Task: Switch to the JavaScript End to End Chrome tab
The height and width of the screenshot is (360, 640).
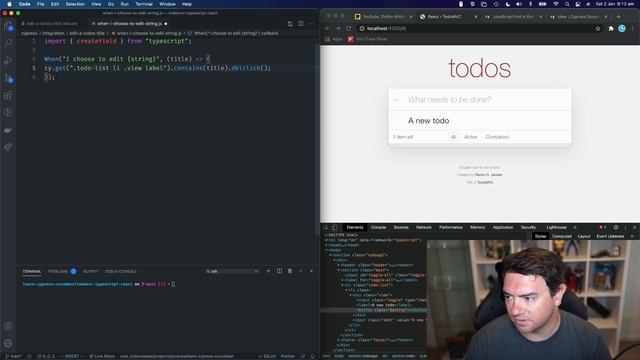Action: point(513,17)
